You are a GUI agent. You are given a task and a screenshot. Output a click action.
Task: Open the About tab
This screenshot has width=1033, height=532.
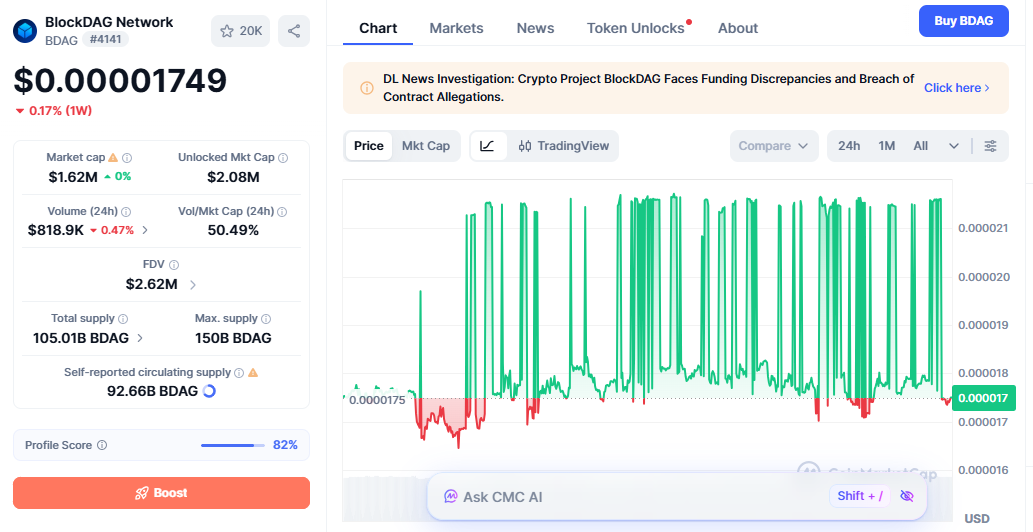(x=738, y=28)
